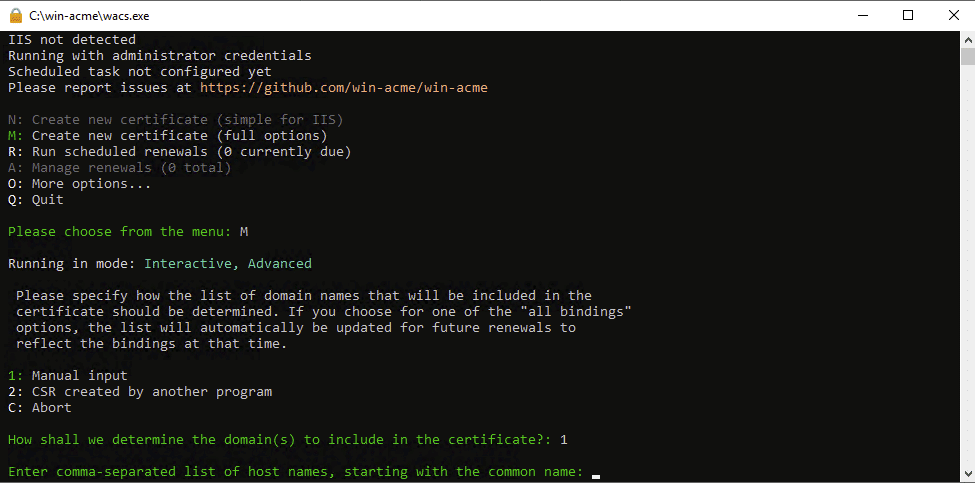Click the vertical scrollbar thumb
The image size is (975, 483).
[968, 55]
